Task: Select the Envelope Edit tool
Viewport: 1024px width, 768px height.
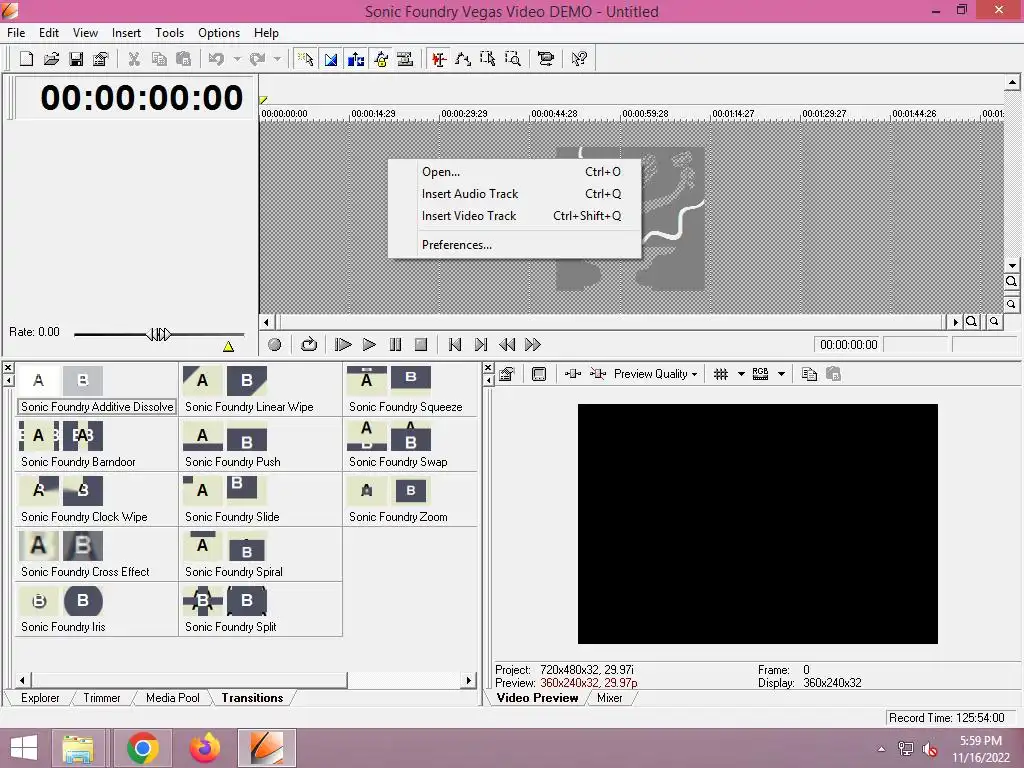Action: [x=463, y=59]
